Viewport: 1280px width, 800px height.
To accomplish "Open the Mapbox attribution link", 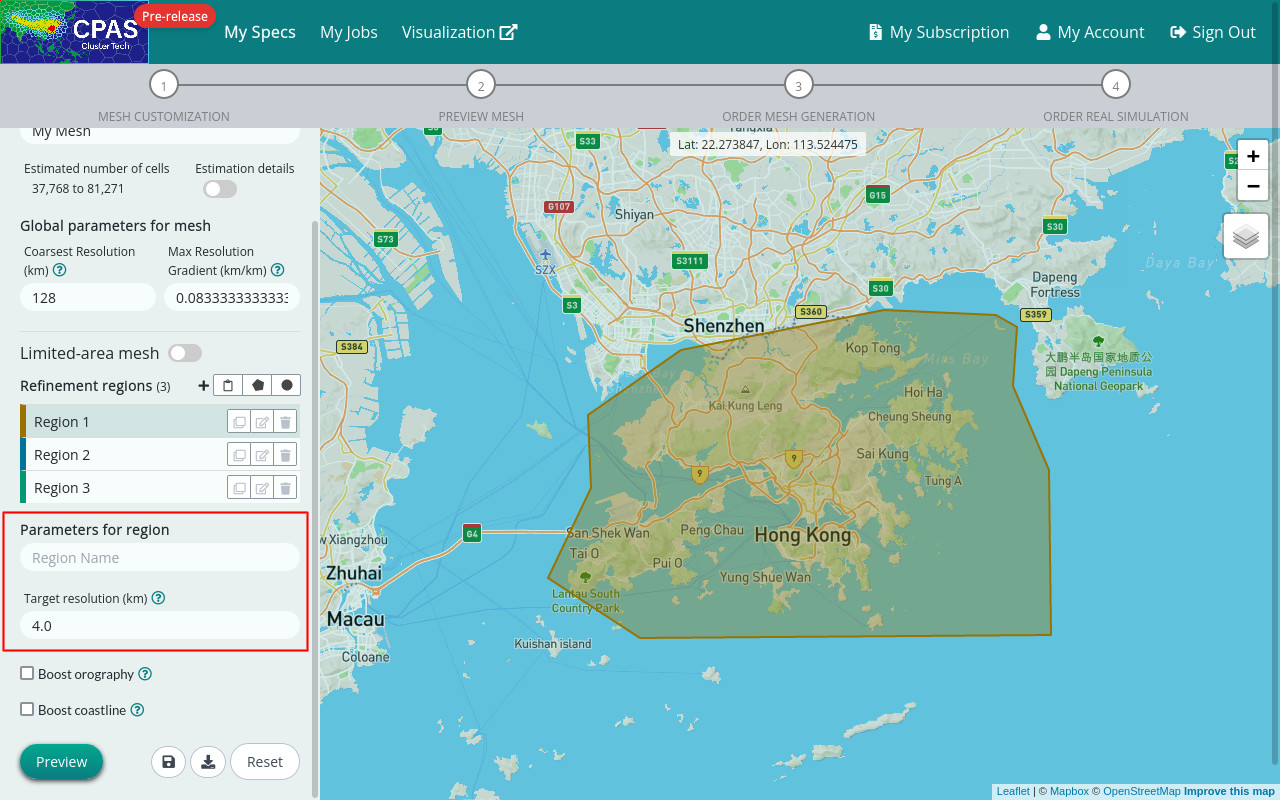I will pos(1069,791).
